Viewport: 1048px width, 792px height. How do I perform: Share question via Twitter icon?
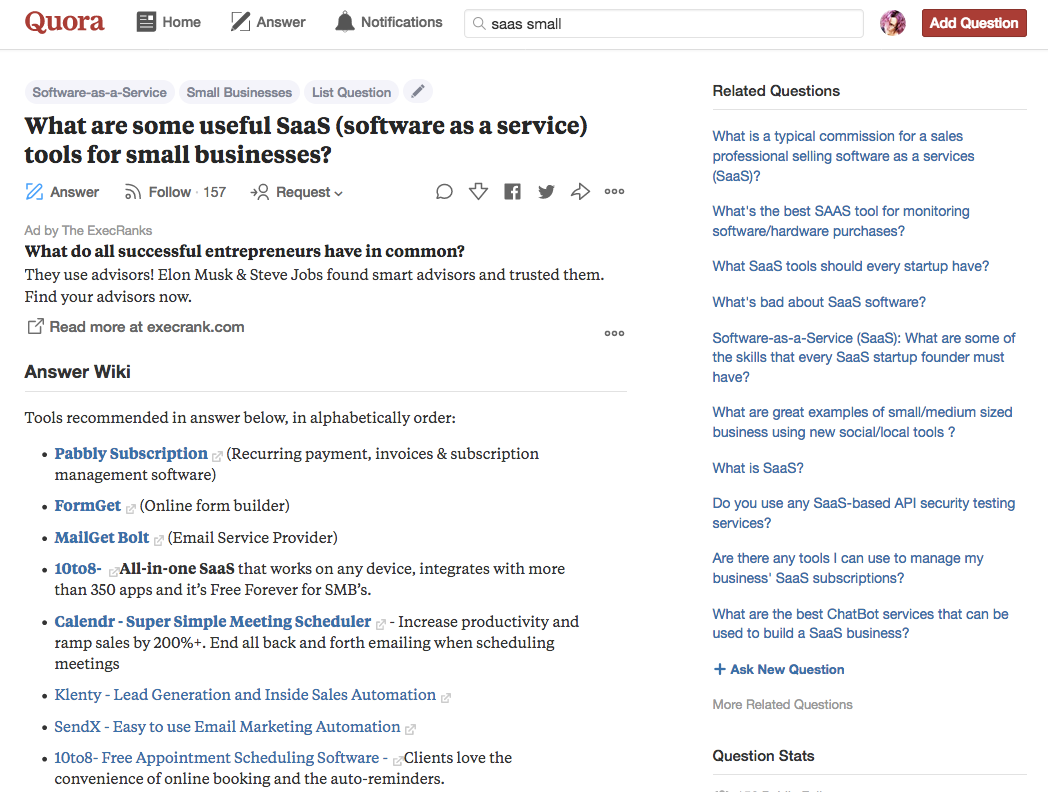click(x=546, y=192)
